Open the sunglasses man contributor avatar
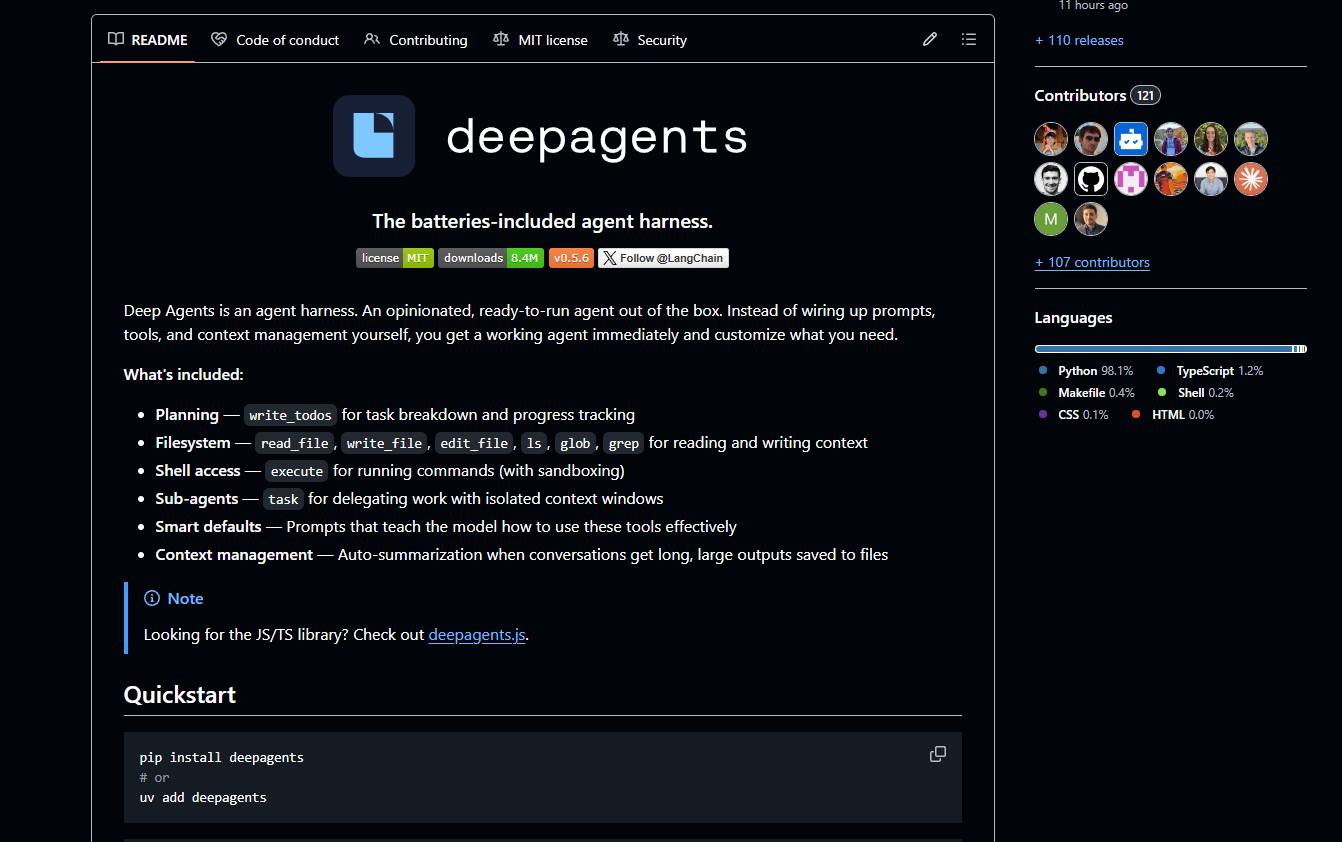This screenshot has width=1342, height=842. [x=1091, y=139]
